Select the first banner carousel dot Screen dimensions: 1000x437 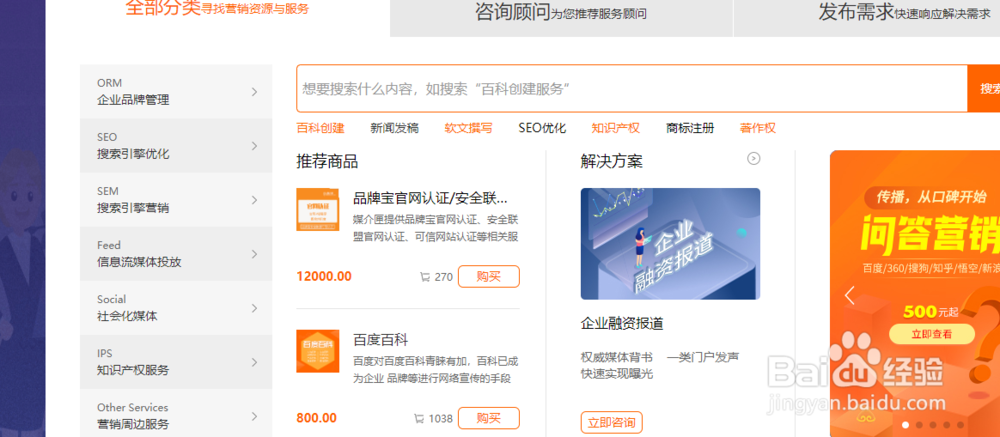pos(906,425)
